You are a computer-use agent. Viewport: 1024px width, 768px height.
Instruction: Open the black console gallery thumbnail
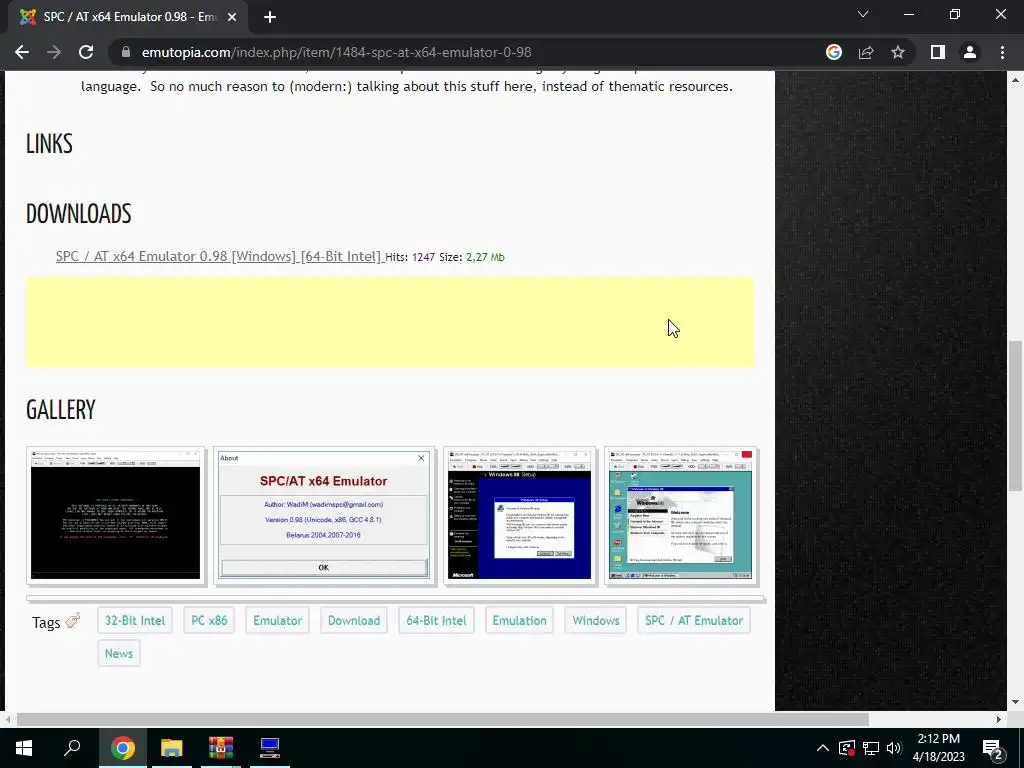(x=116, y=515)
